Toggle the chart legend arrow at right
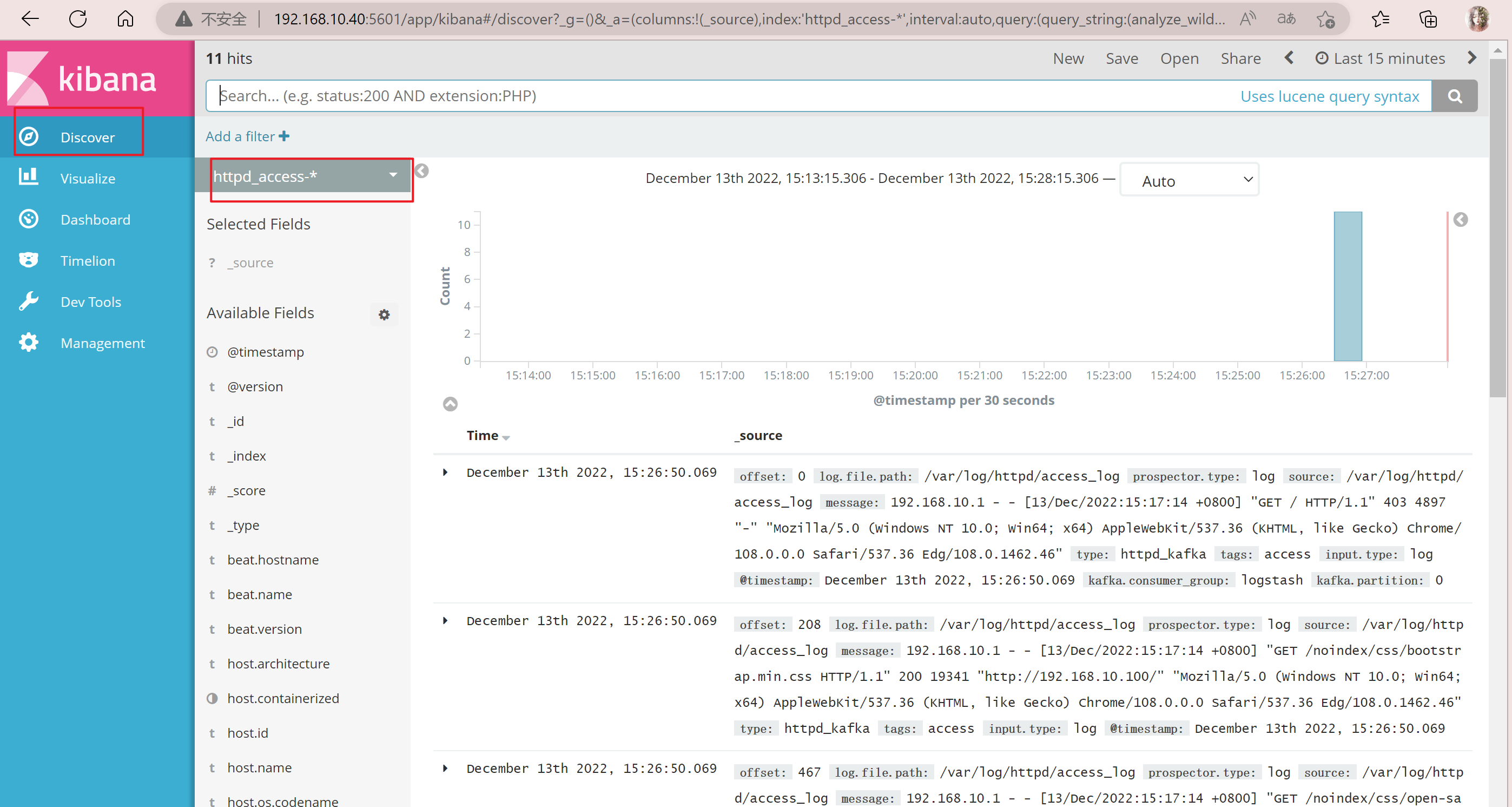1512x807 pixels. click(x=1461, y=220)
